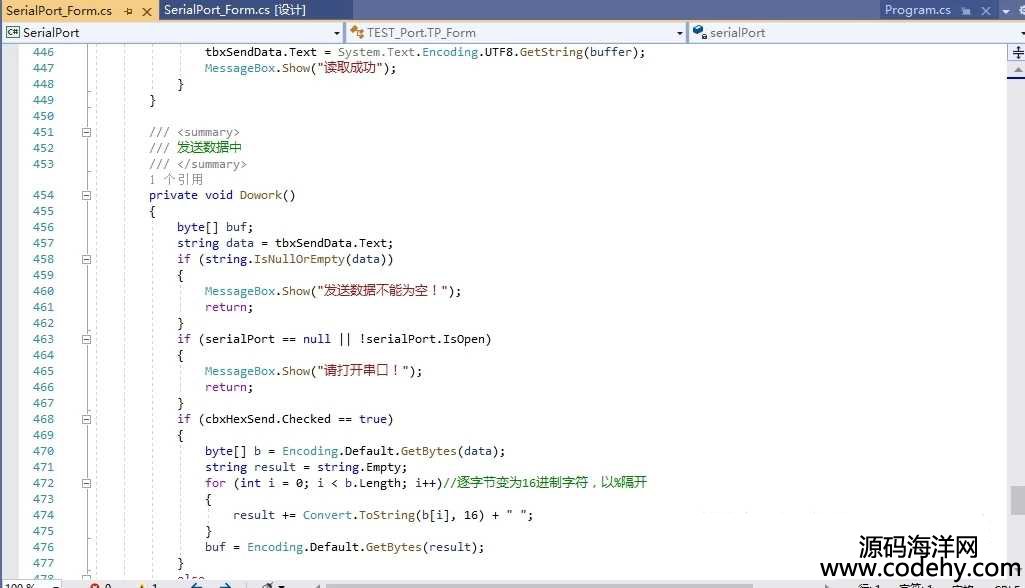Click b.Length in the for loop

pos(372,483)
